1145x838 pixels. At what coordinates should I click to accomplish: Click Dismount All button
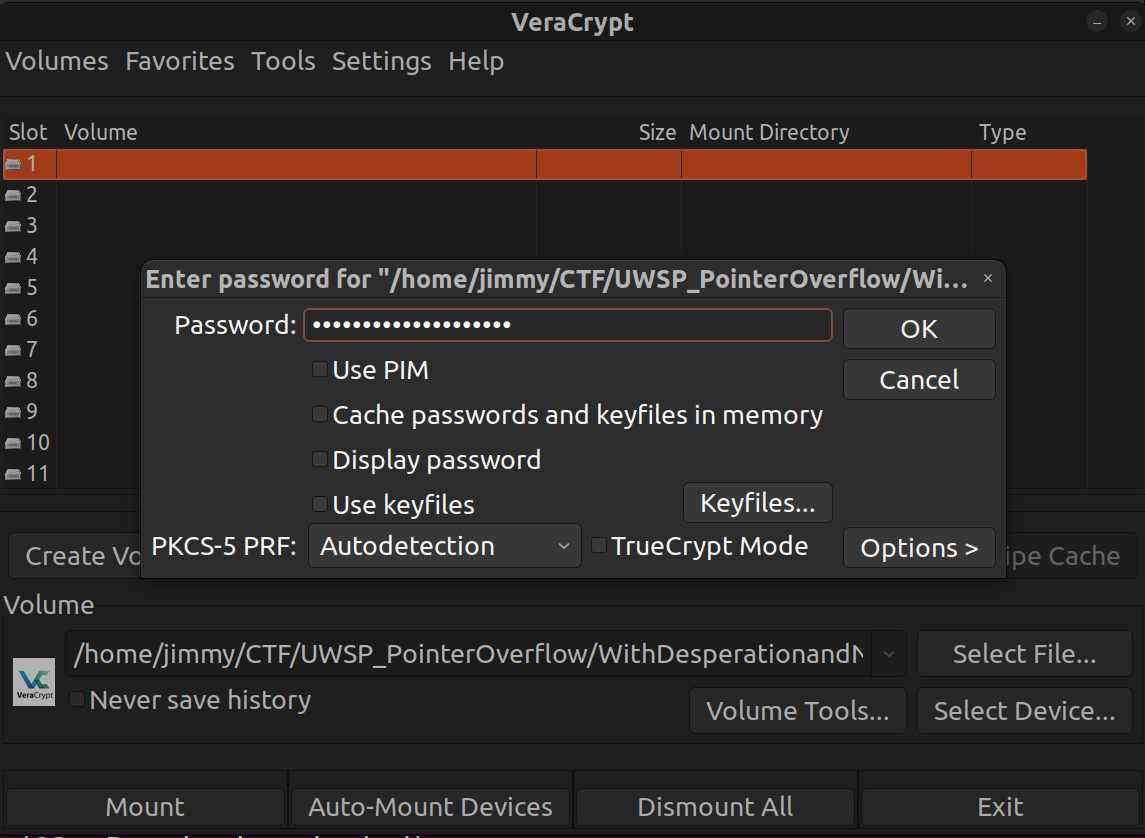point(715,807)
